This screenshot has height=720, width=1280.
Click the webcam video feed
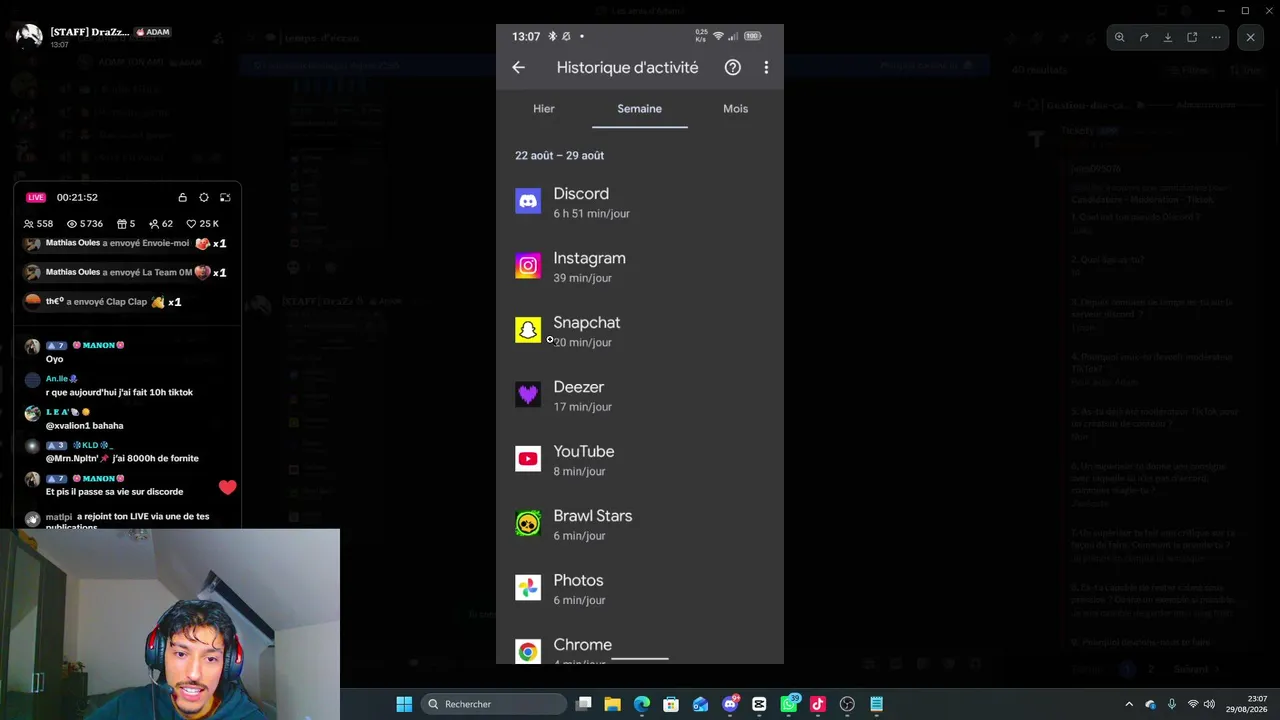[170, 624]
